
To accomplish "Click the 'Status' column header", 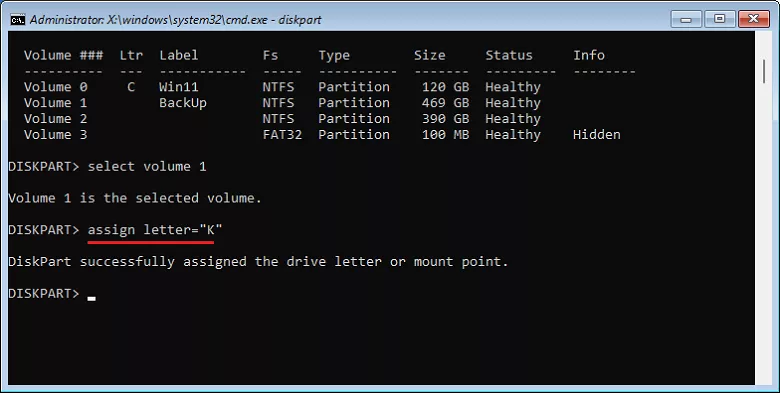I will coord(509,55).
